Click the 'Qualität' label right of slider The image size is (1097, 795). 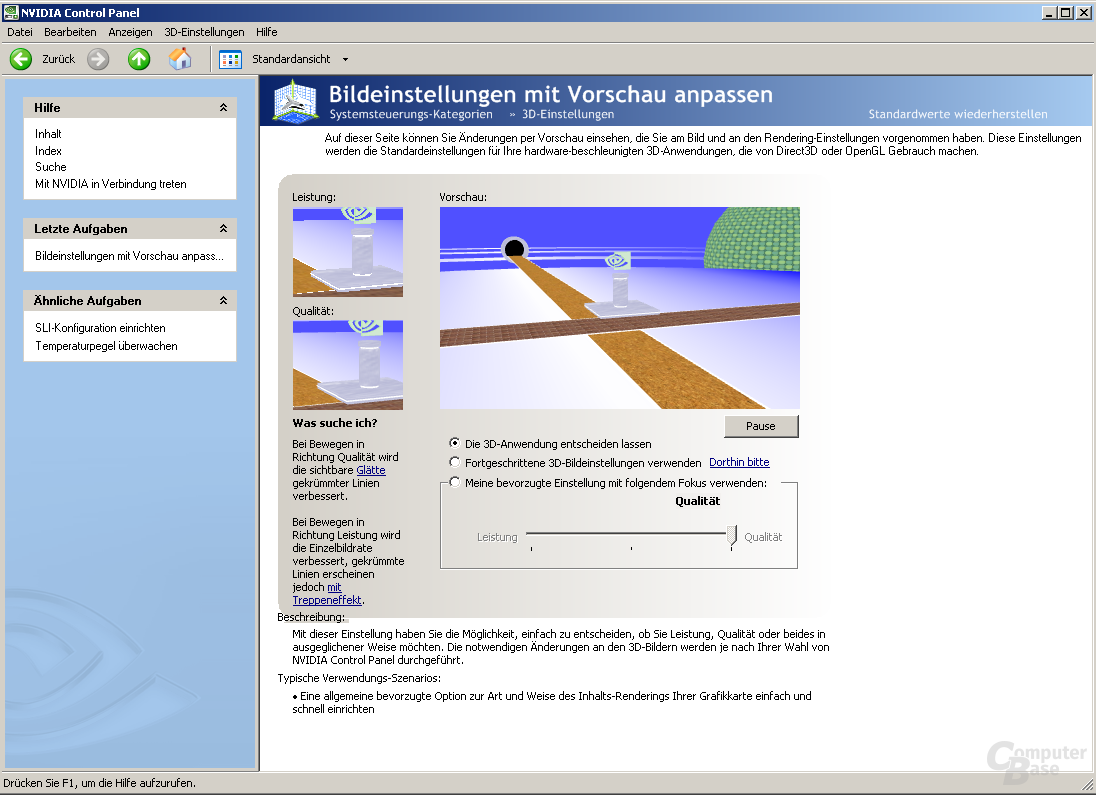tap(763, 537)
